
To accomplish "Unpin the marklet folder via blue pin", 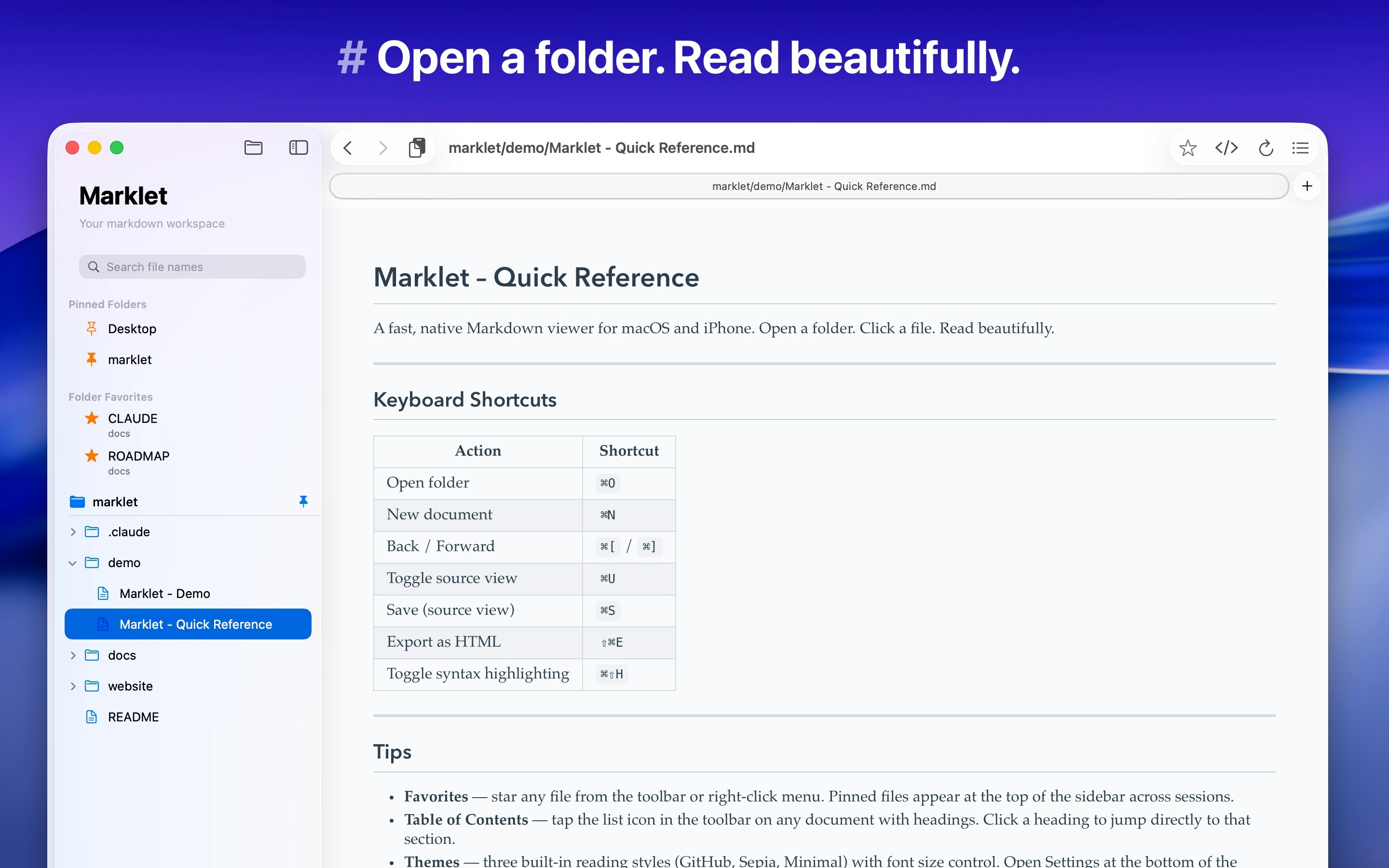I will (x=304, y=501).
